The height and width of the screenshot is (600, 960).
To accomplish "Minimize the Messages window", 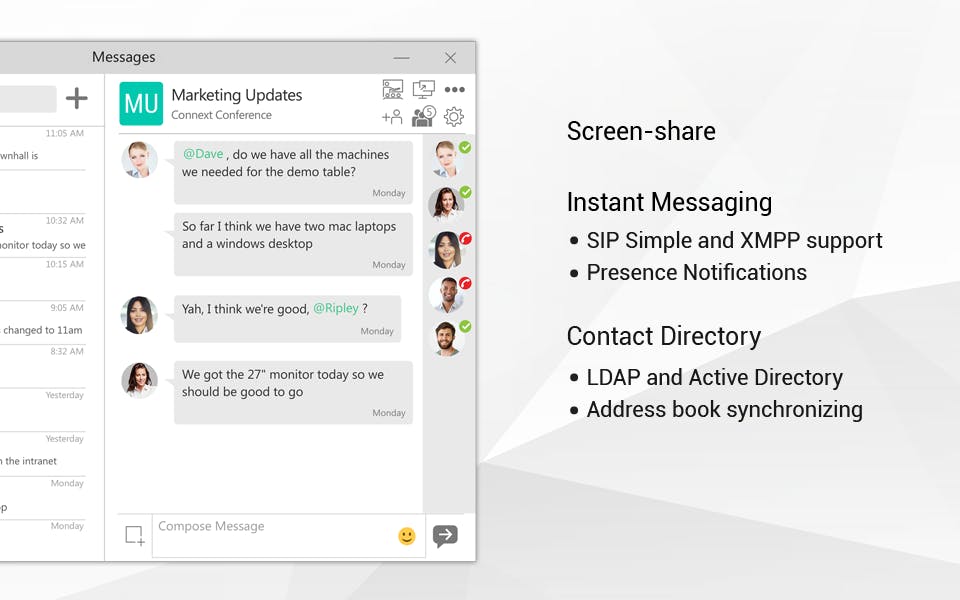I will tap(402, 58).
